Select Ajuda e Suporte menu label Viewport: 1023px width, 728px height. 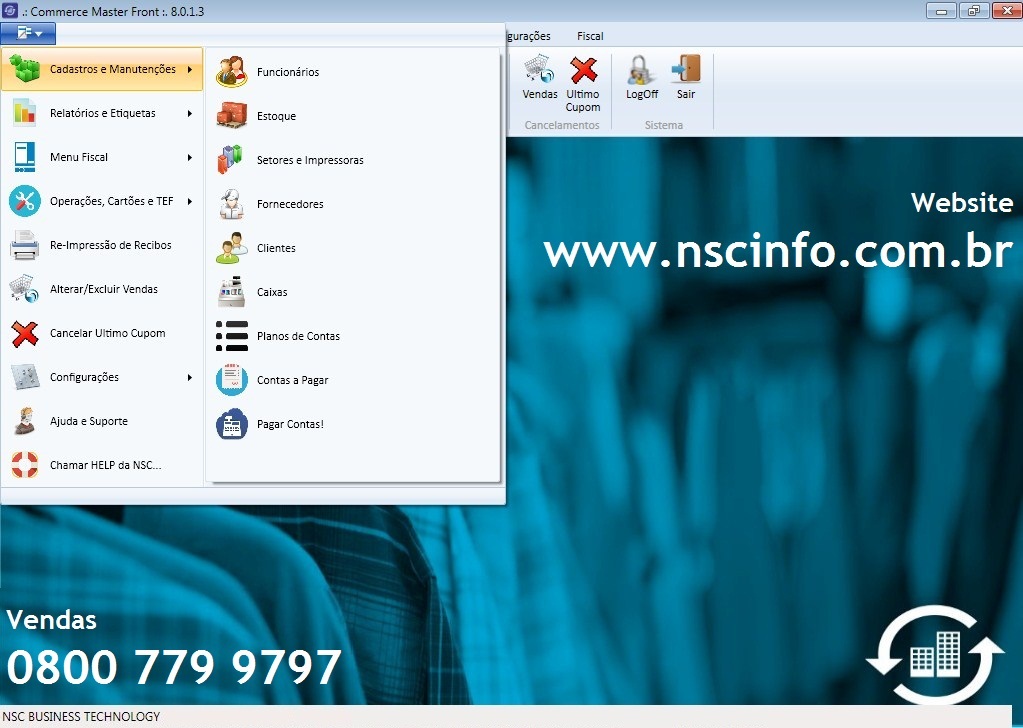pyautogui.click(x=89, y=421)
